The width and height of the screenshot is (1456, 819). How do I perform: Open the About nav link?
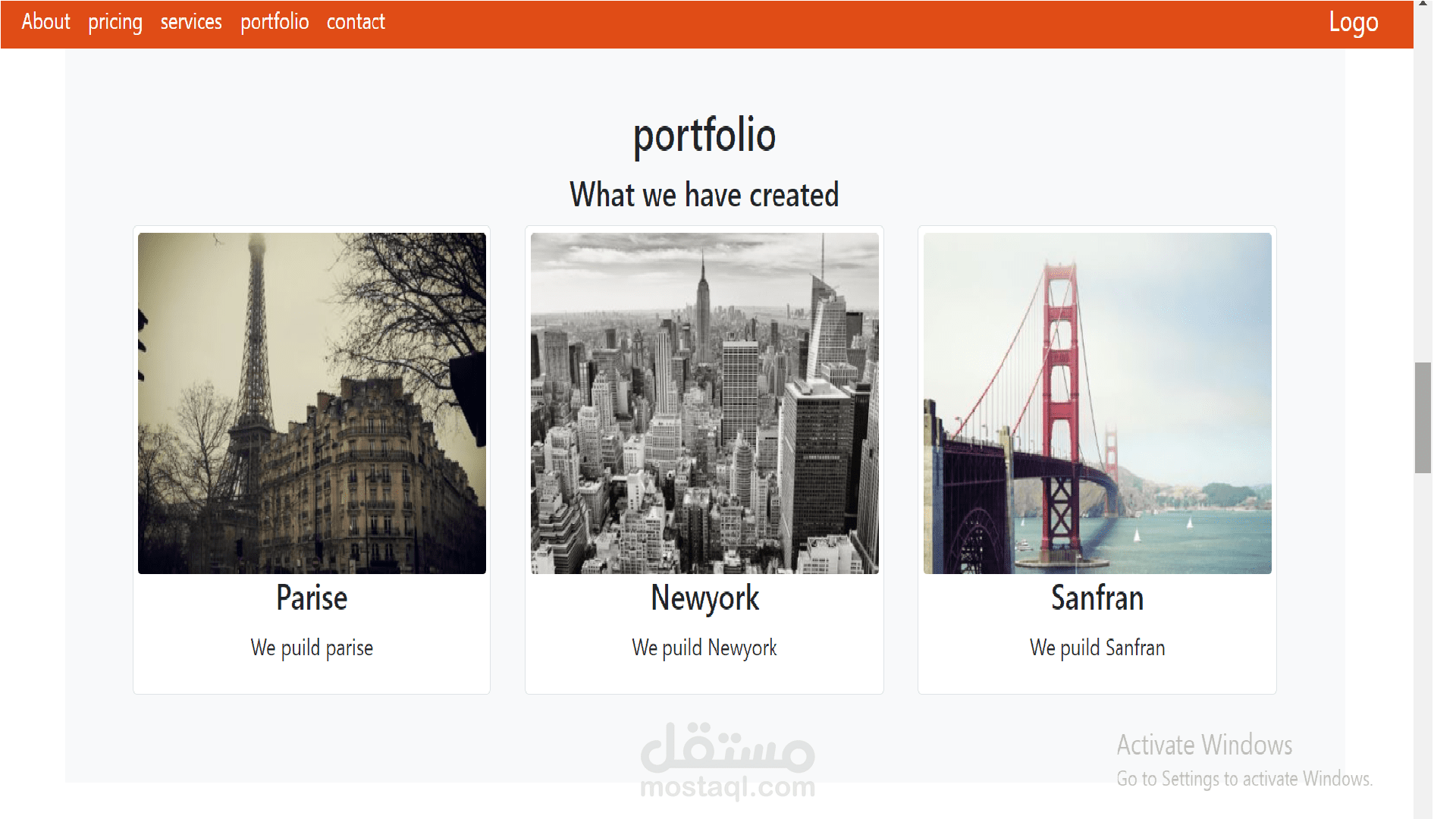tap(45, 22)
